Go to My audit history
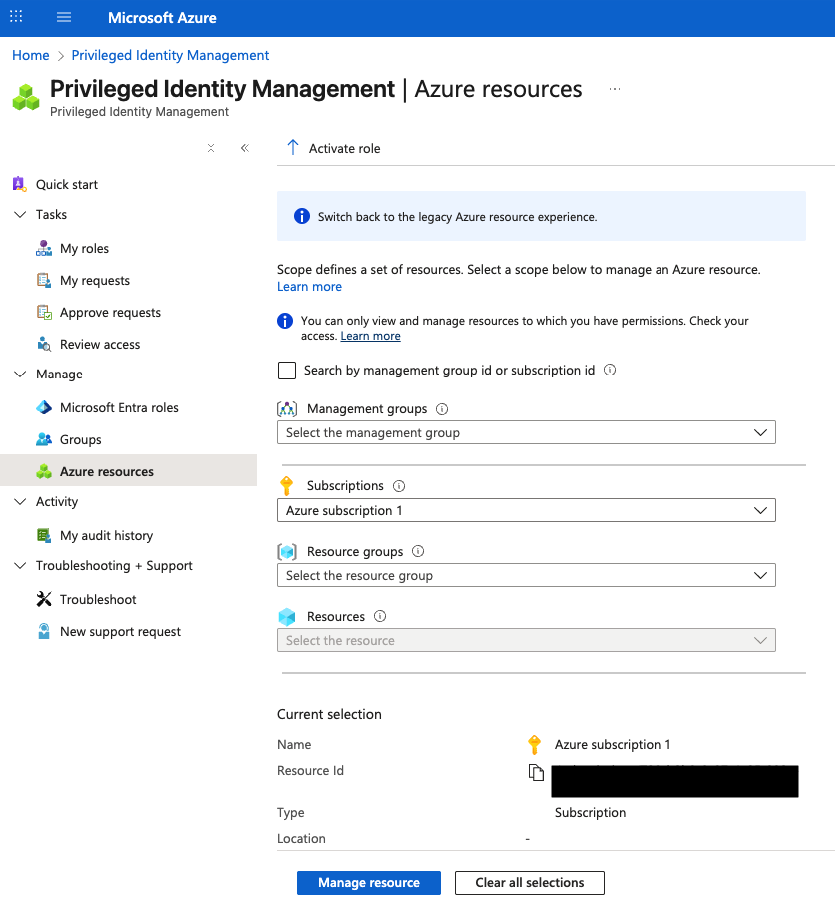This screenshot has width=835, height=905. point(106,536)
